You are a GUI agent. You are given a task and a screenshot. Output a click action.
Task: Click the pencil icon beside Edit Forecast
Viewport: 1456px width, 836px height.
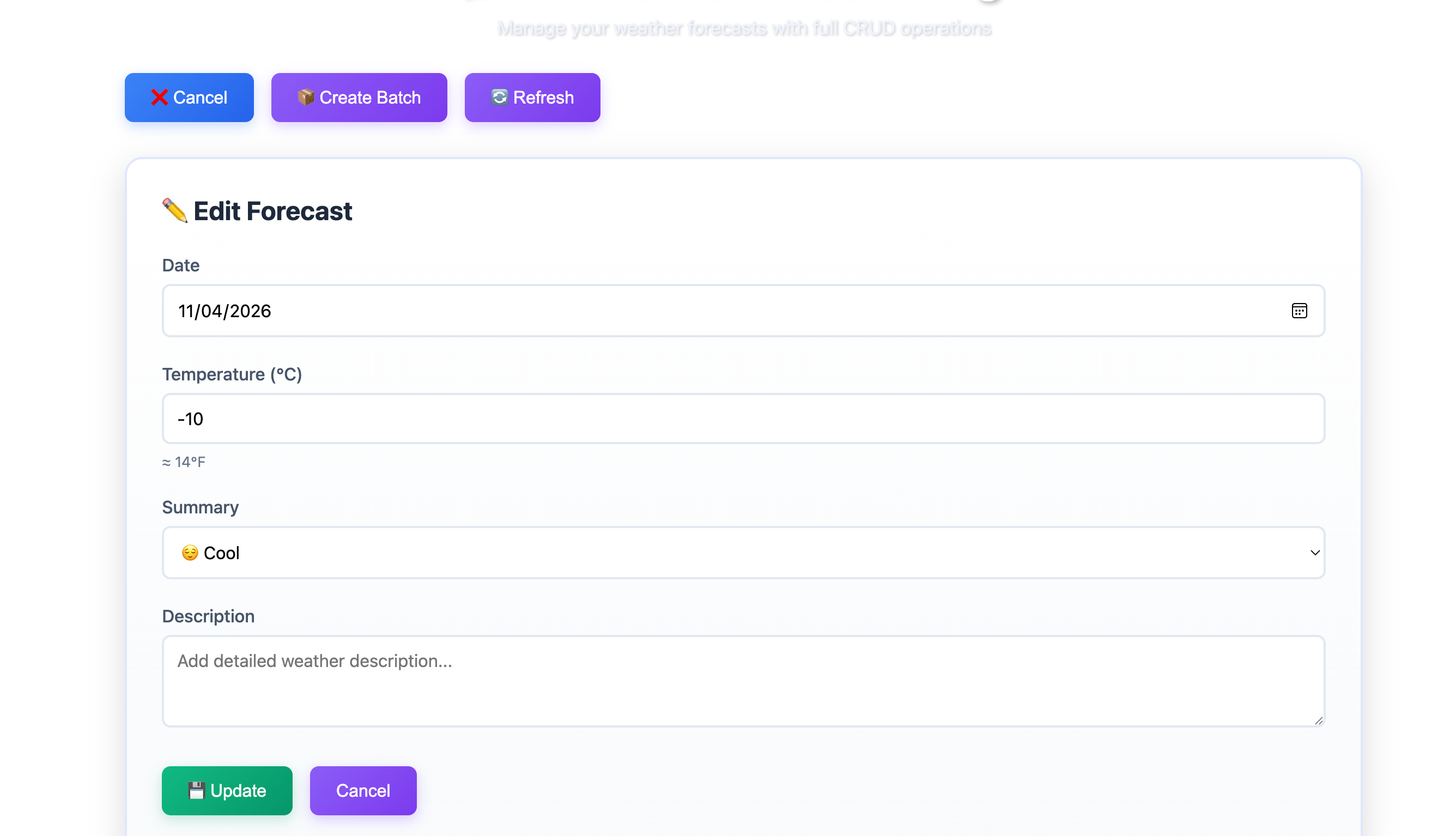(x=174, y=211)
